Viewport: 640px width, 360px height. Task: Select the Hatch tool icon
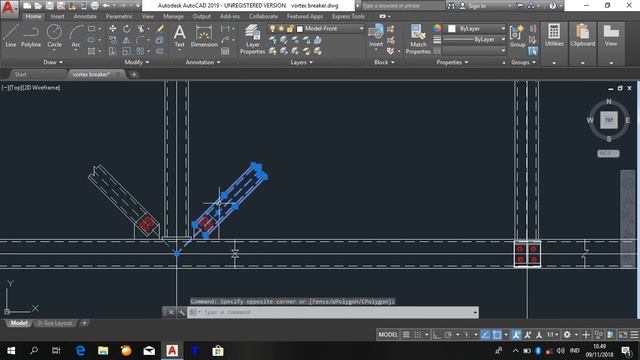(x=91, y=51)
